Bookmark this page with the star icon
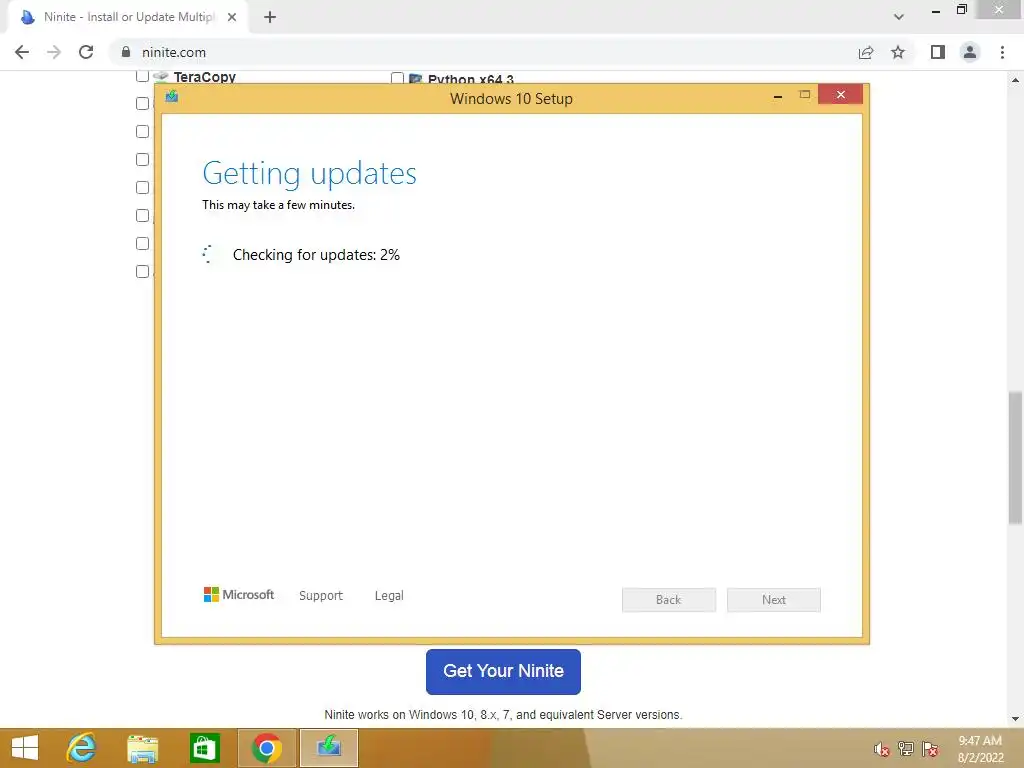This screenshot has width=1024, height=768. 898,52
